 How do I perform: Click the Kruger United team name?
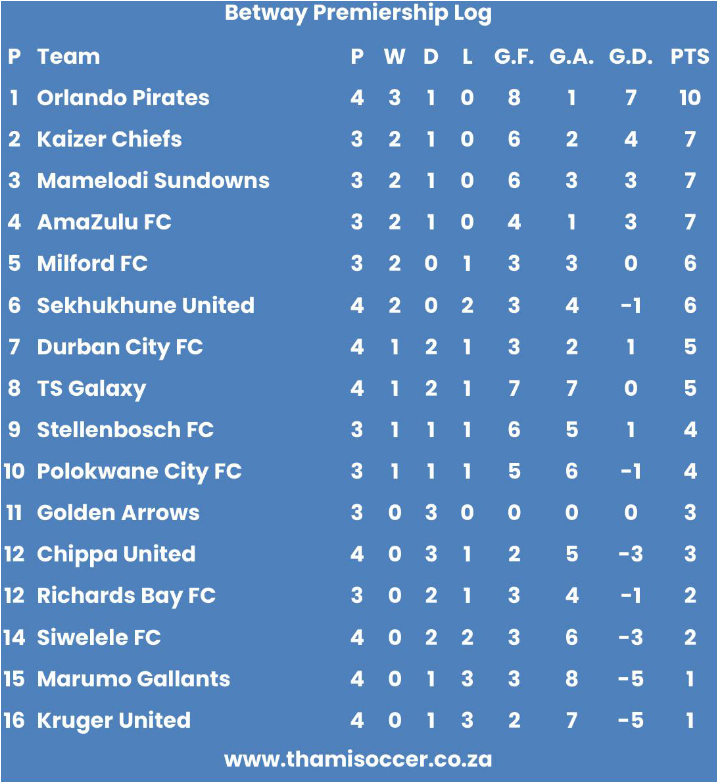pos(113,721)
